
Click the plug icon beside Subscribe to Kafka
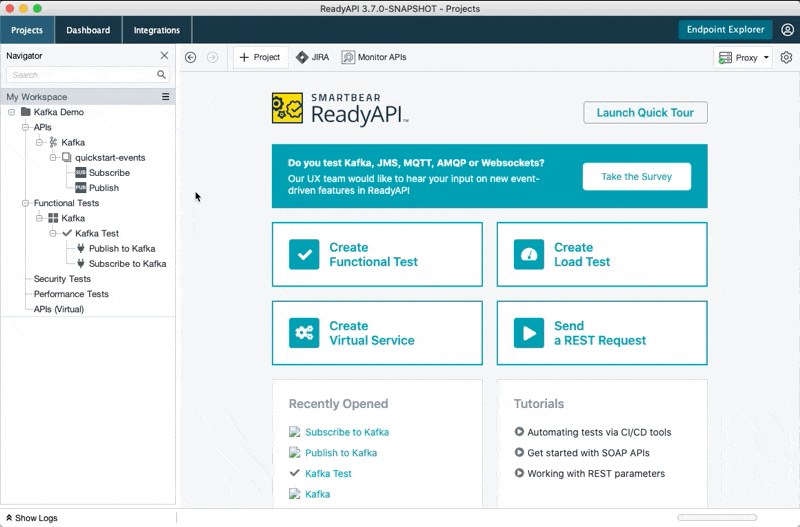tap(81, 264)
